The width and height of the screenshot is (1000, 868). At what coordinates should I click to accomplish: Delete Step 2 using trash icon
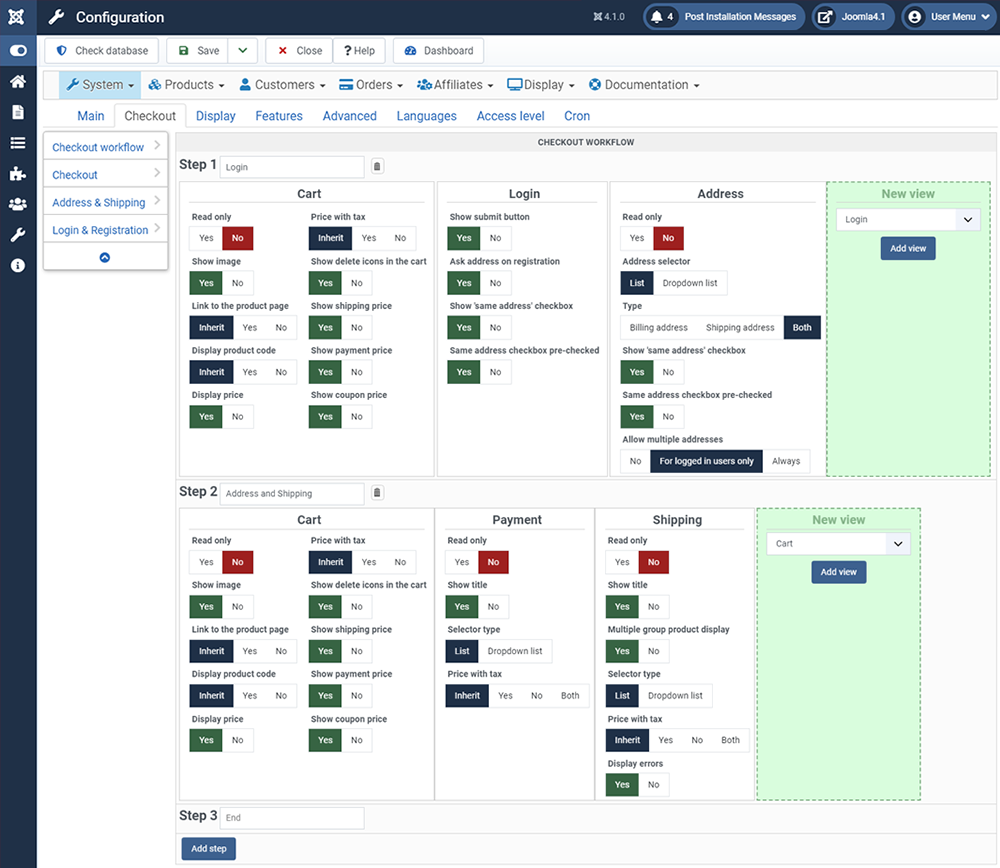tap(377, 492)
